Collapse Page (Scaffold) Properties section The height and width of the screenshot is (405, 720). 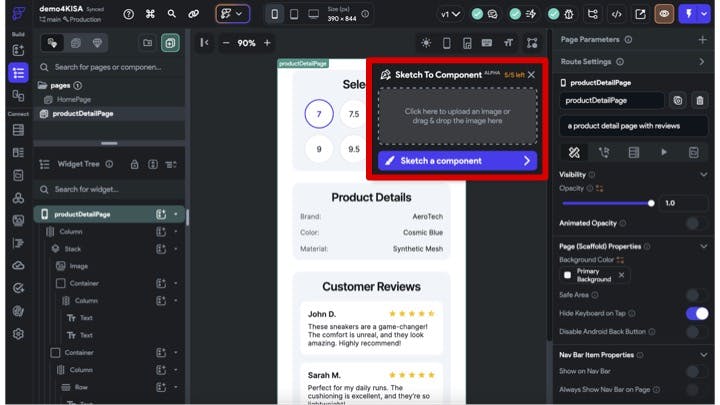[703, 247]
